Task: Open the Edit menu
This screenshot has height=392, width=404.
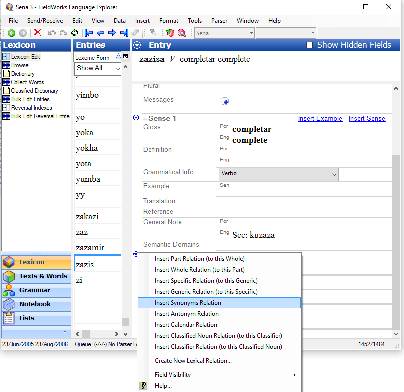Action: click(77, 21)
